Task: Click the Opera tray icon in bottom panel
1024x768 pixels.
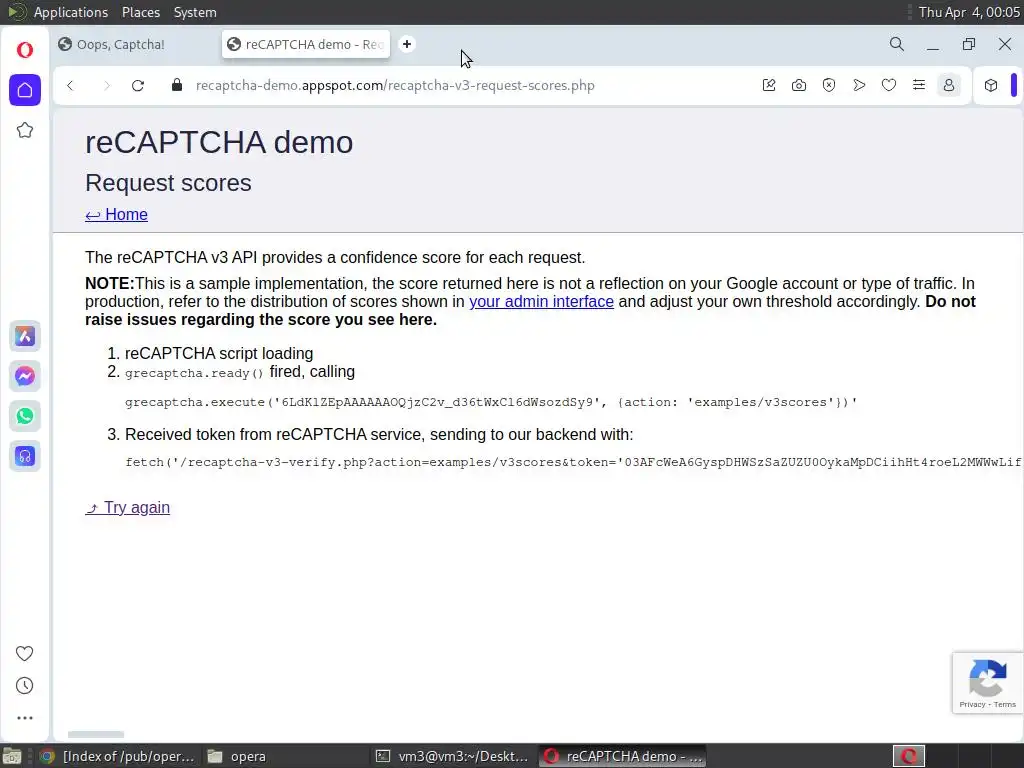Action: (x=908, y=756)
